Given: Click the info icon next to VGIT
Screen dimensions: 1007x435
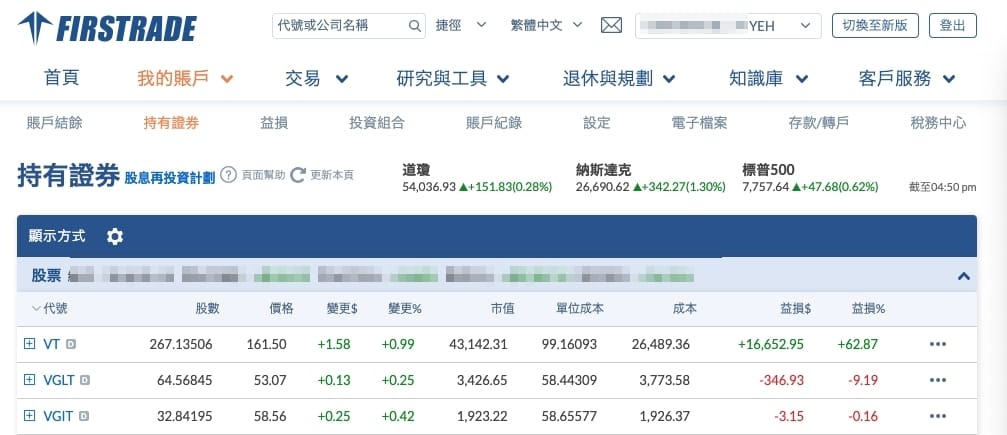Looking at the screenshot, I should click(84, 416).
